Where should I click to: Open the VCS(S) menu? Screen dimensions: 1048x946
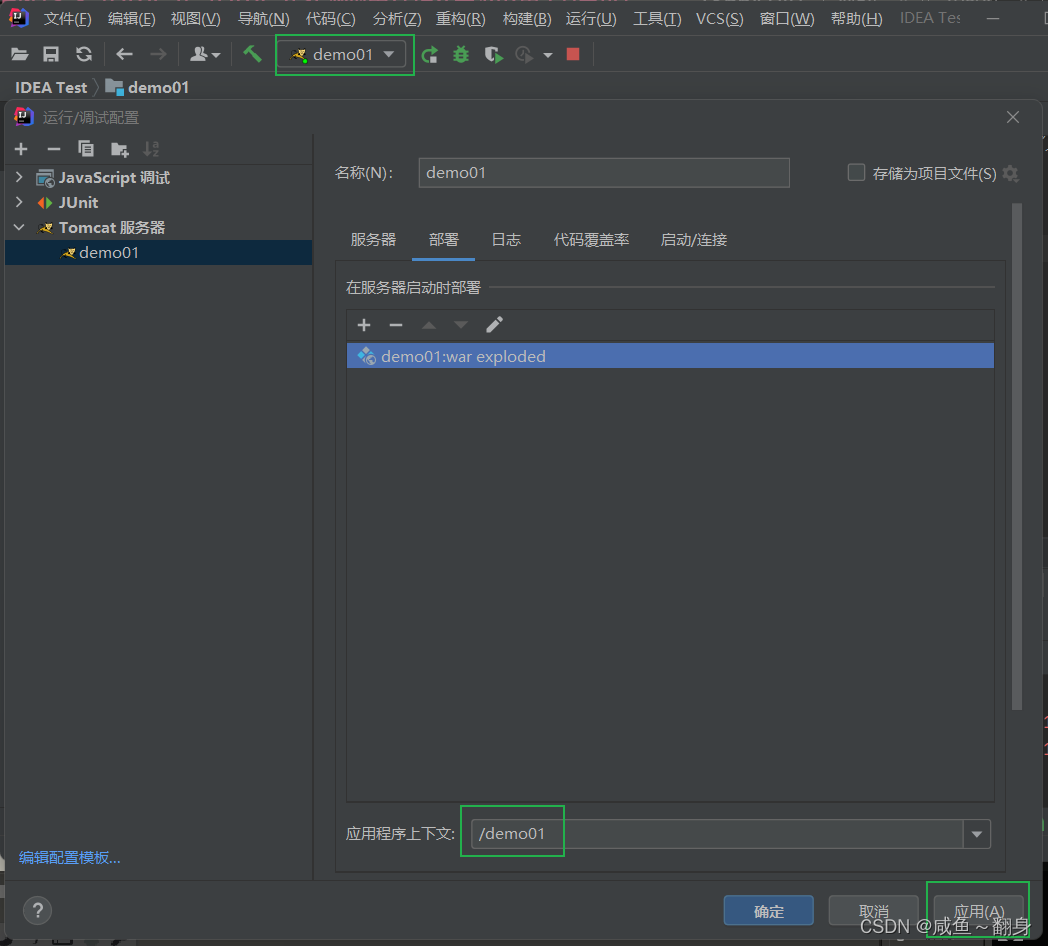click(x=719, y=19)
